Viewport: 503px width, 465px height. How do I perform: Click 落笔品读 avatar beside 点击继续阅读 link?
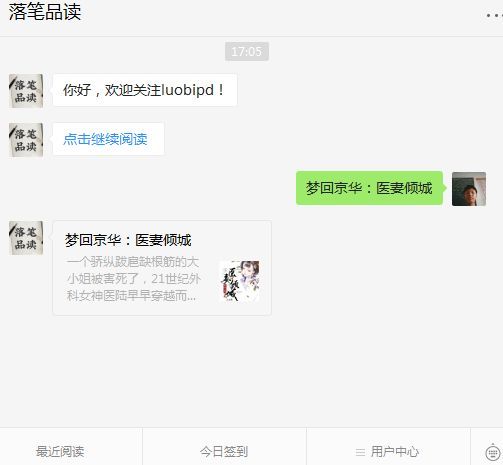[x=26, y=140]
